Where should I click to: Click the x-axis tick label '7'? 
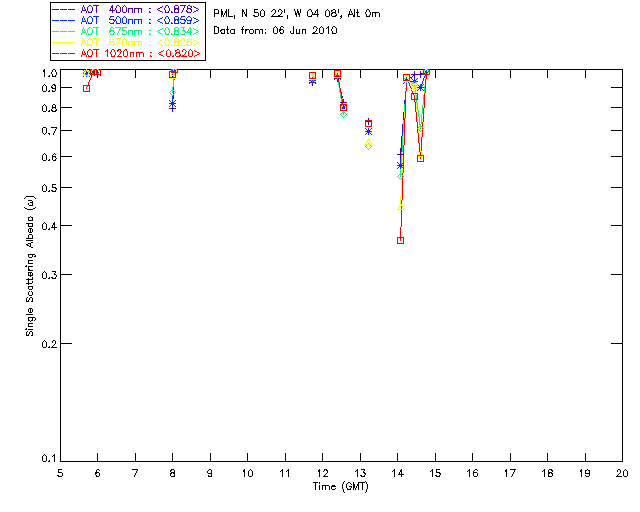[135, 473]
